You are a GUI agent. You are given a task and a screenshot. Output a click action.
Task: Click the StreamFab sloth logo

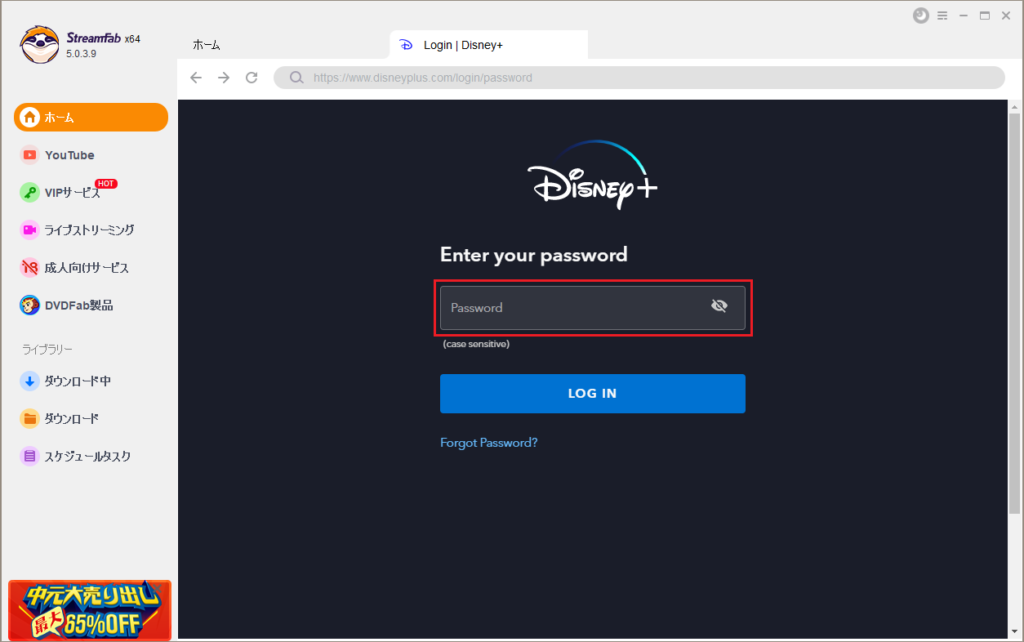click(40, 45)
